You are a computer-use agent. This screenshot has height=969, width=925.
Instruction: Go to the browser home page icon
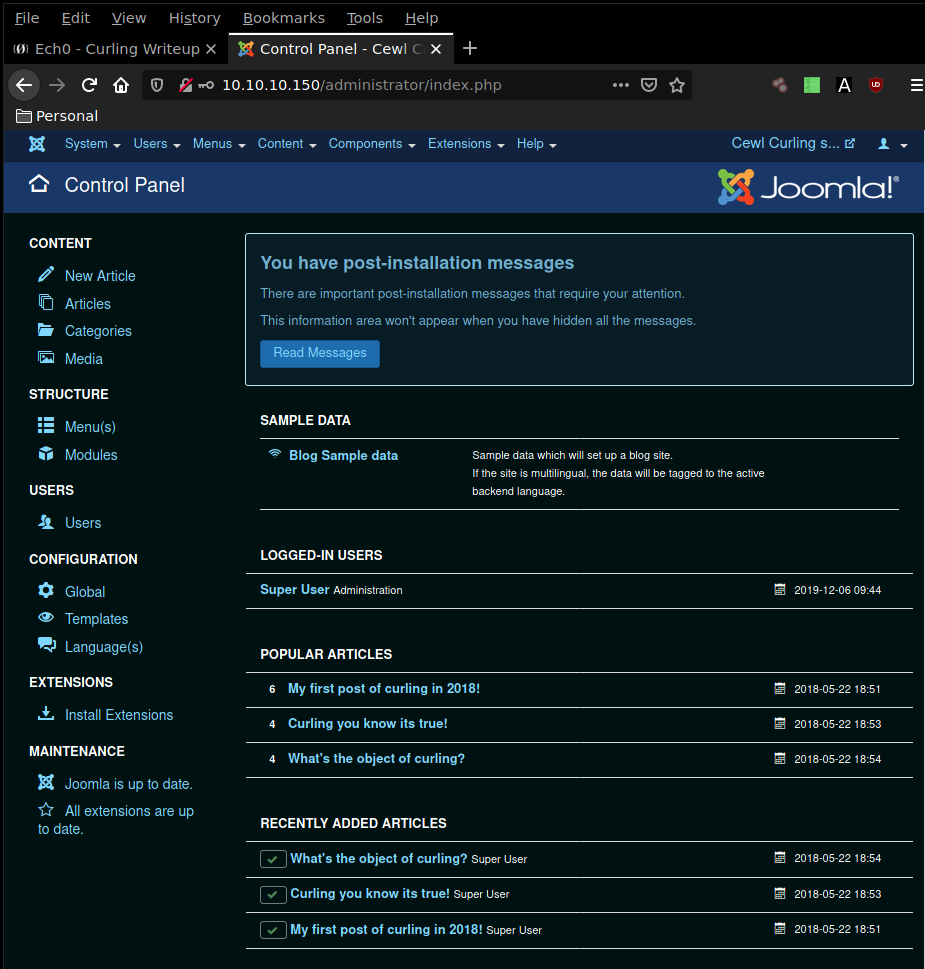click(121, 85)
